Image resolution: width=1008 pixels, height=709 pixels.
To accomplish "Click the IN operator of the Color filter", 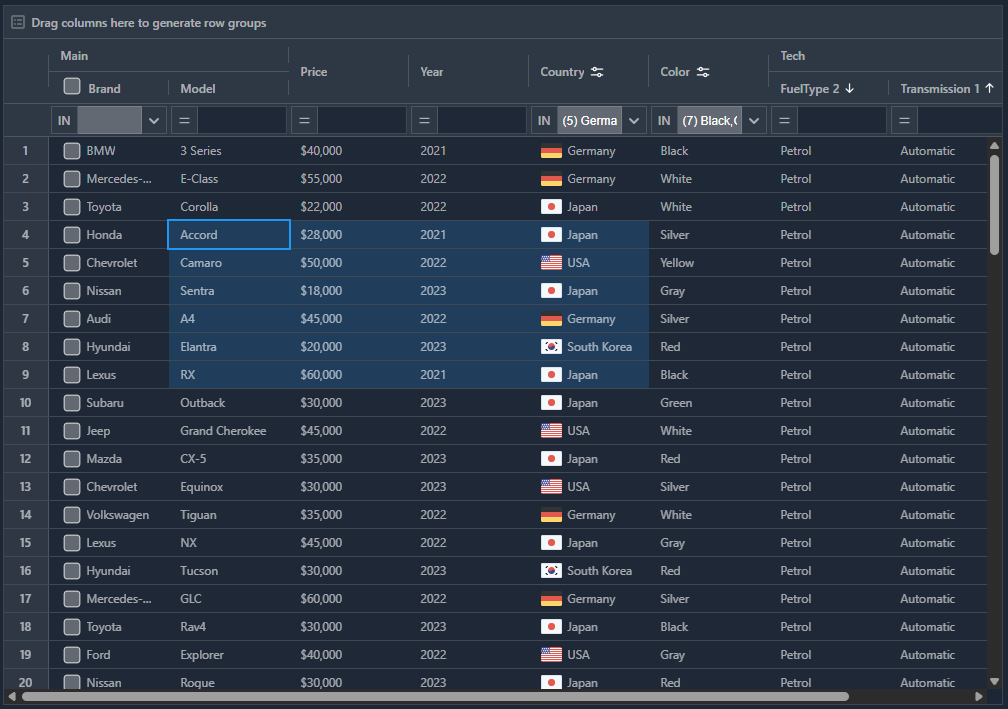I will pos(665,120).
